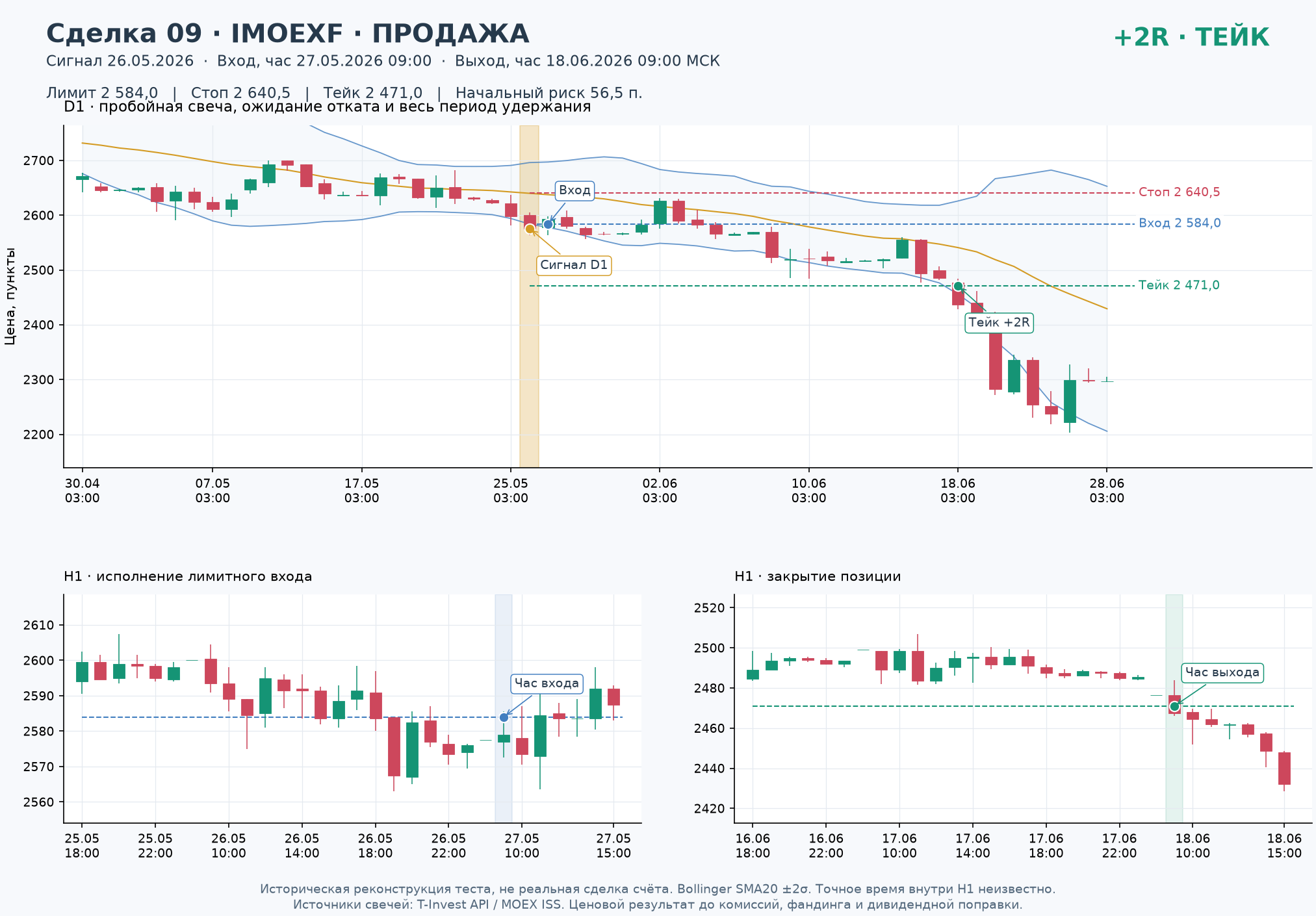Click the Стоп 2 640,5 line label
This screenshot has width=1316, height=916.
[1179, 192]
